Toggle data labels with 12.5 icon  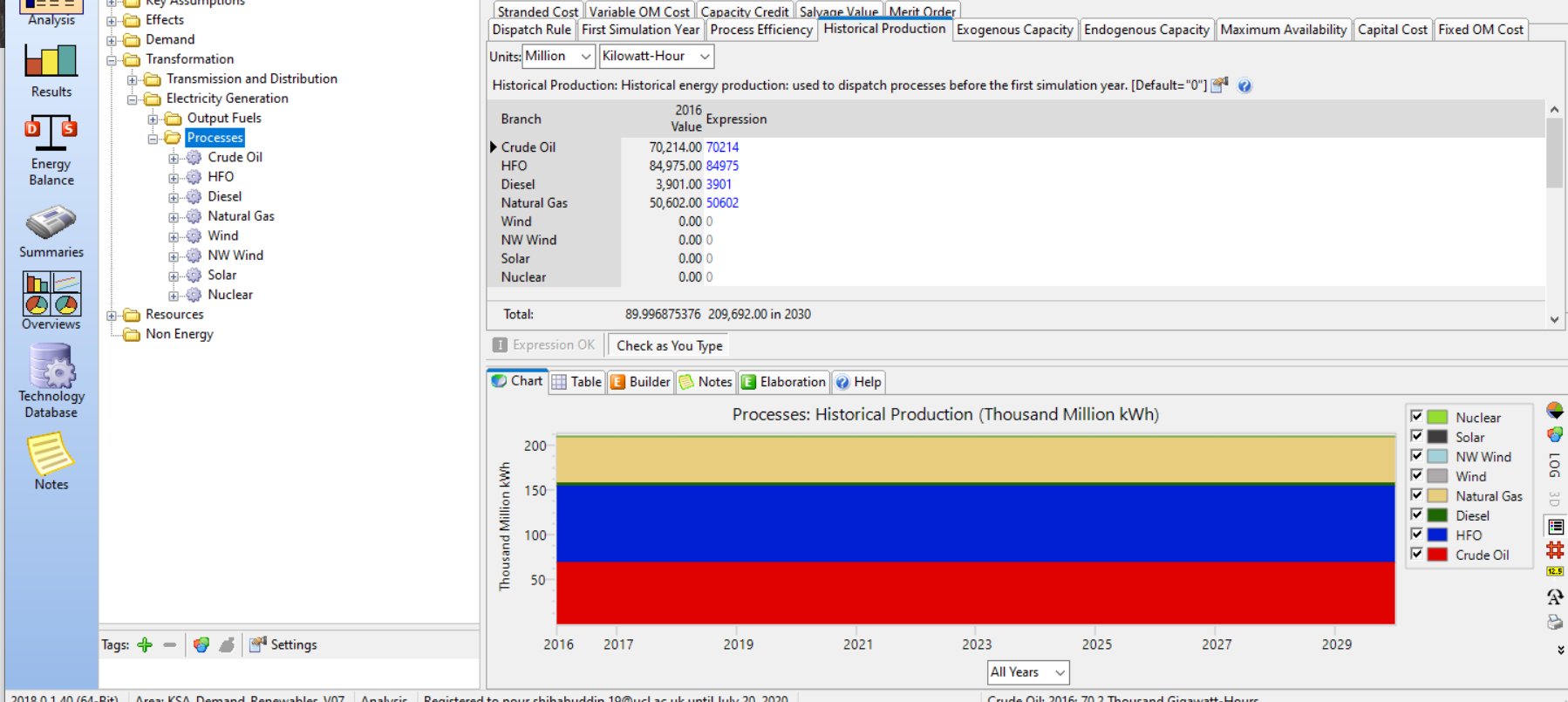click(1555, 571)
